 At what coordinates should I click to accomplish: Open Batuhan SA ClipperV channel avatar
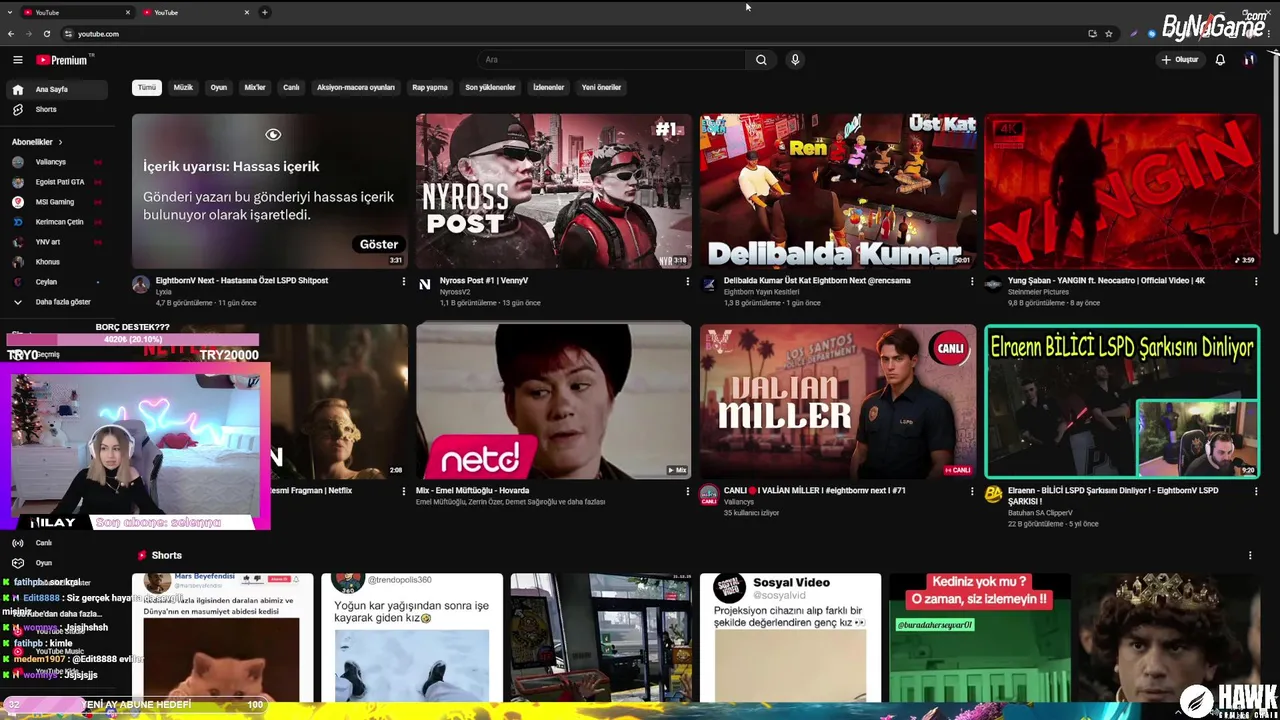pyautogui.click(x=993, y=494)
